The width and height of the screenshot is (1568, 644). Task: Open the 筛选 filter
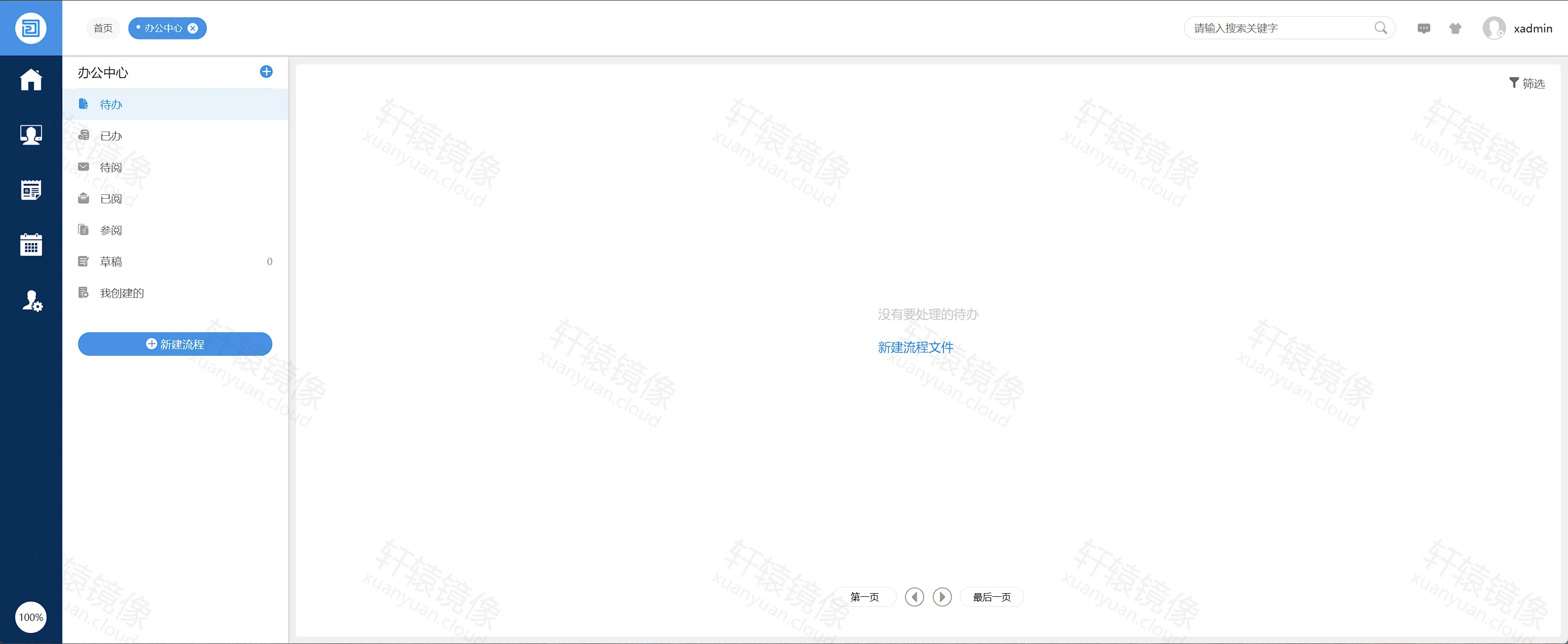1527,83
